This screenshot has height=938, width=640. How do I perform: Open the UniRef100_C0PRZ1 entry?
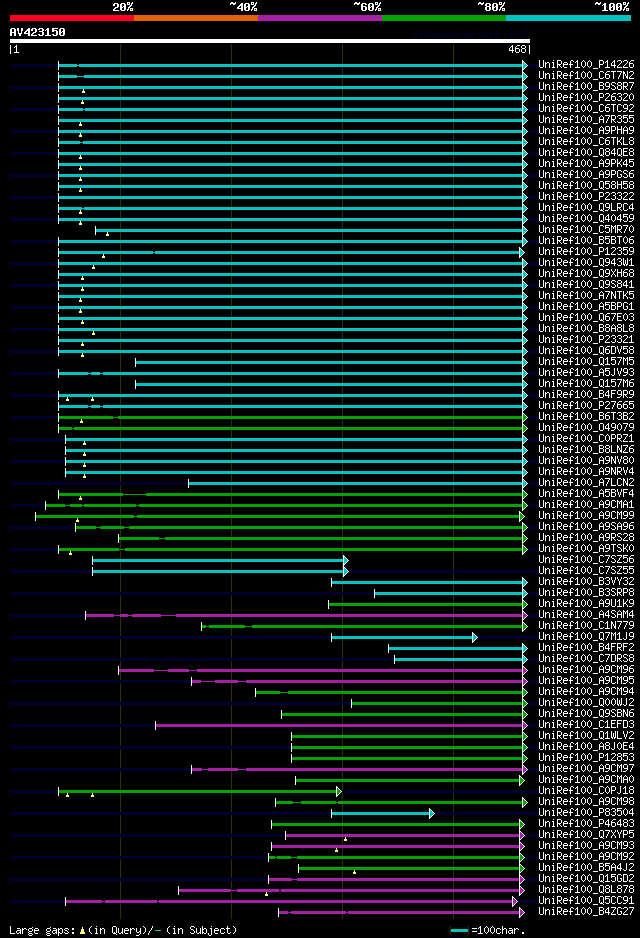pyautogui.click(x=586, y=438)
